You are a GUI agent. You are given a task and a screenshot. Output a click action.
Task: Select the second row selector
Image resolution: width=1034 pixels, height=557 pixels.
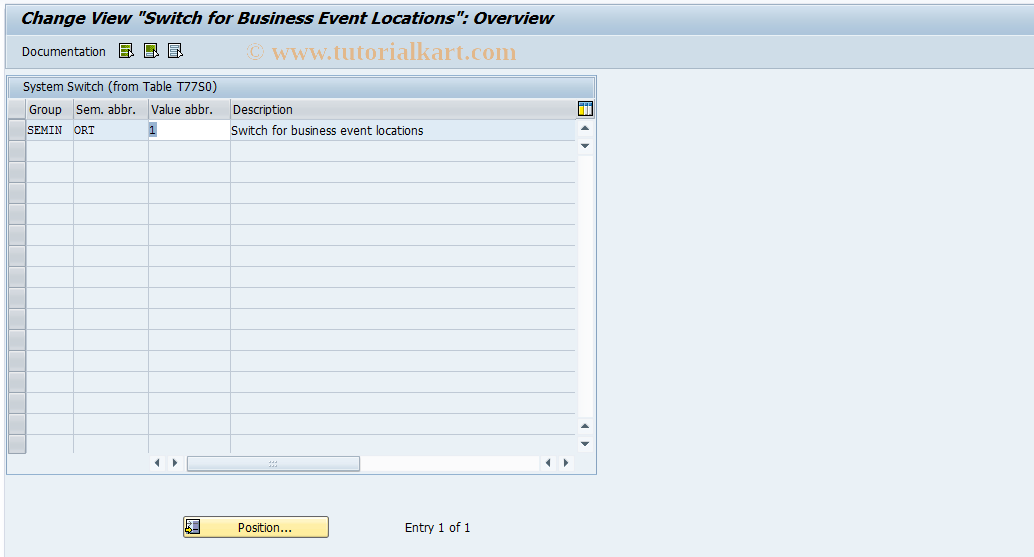(x=17, y=151)
